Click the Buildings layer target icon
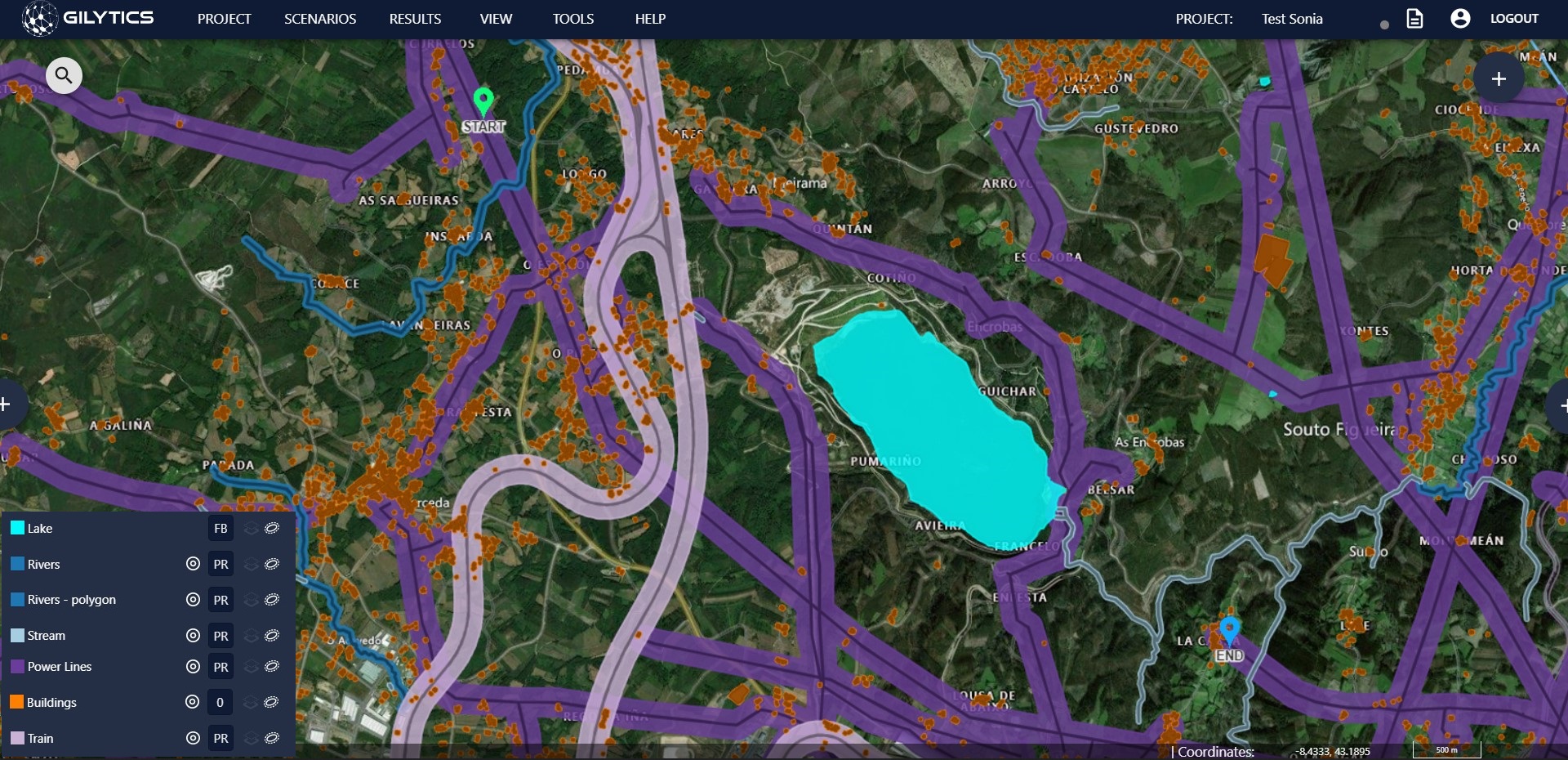Screen dimensions: 1568x760 (x=193, y=702)
